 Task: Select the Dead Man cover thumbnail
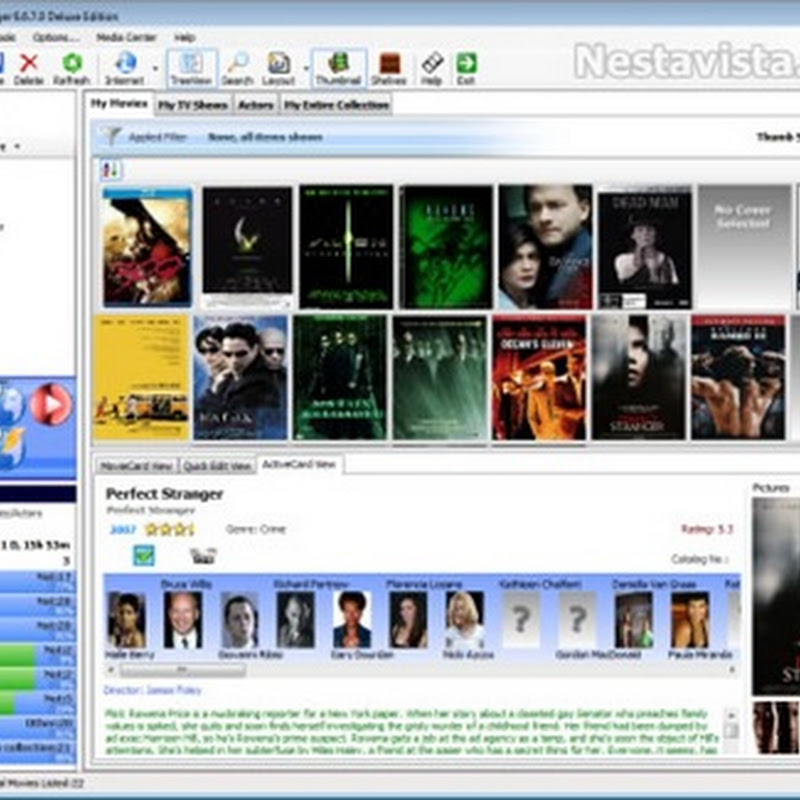pyautogui.click(x=645, y=249)
